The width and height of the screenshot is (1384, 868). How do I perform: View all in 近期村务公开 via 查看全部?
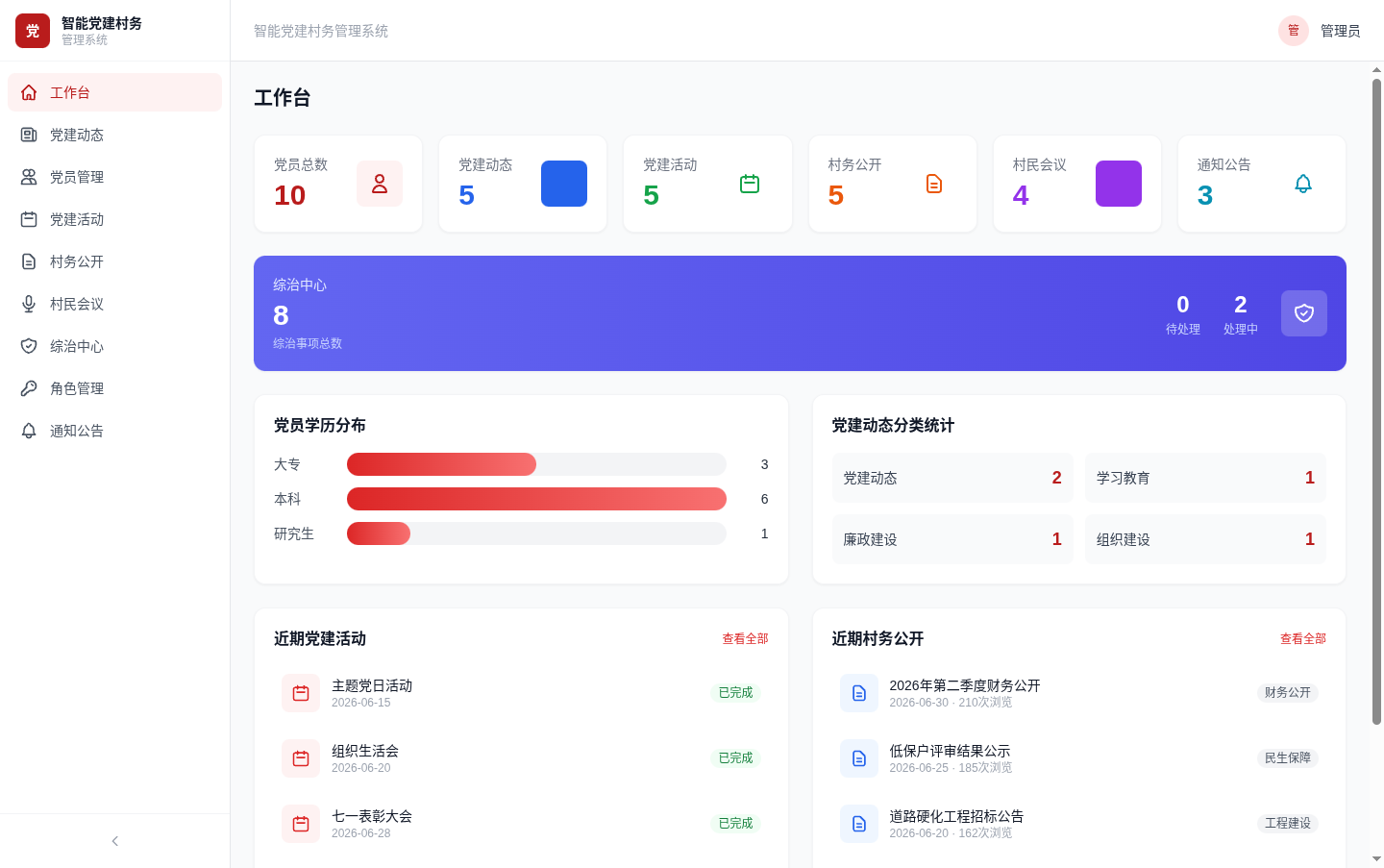[1303, 638]
